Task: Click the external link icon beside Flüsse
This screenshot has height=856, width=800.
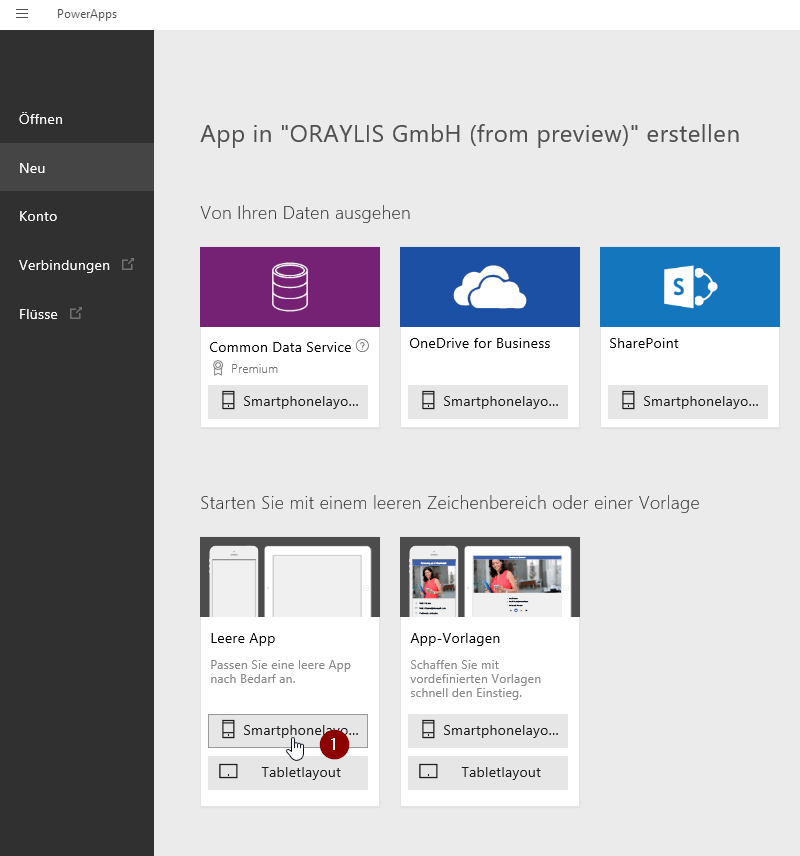Action: [x=75, y=313]
